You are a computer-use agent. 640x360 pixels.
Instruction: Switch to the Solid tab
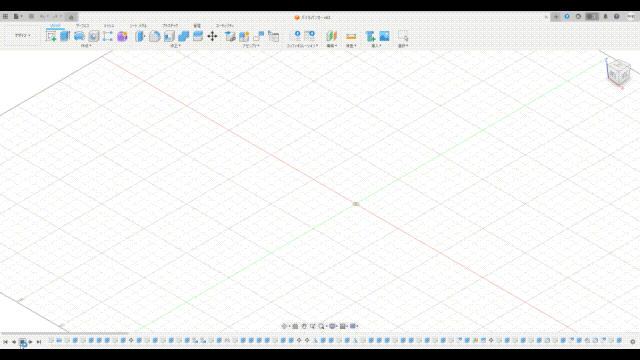(56, 26)
